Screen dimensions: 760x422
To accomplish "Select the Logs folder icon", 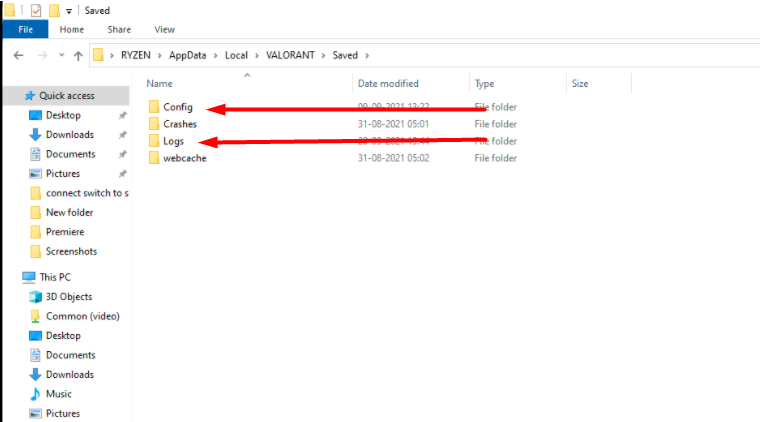I will pyautogui.click(x=154, y=141).
